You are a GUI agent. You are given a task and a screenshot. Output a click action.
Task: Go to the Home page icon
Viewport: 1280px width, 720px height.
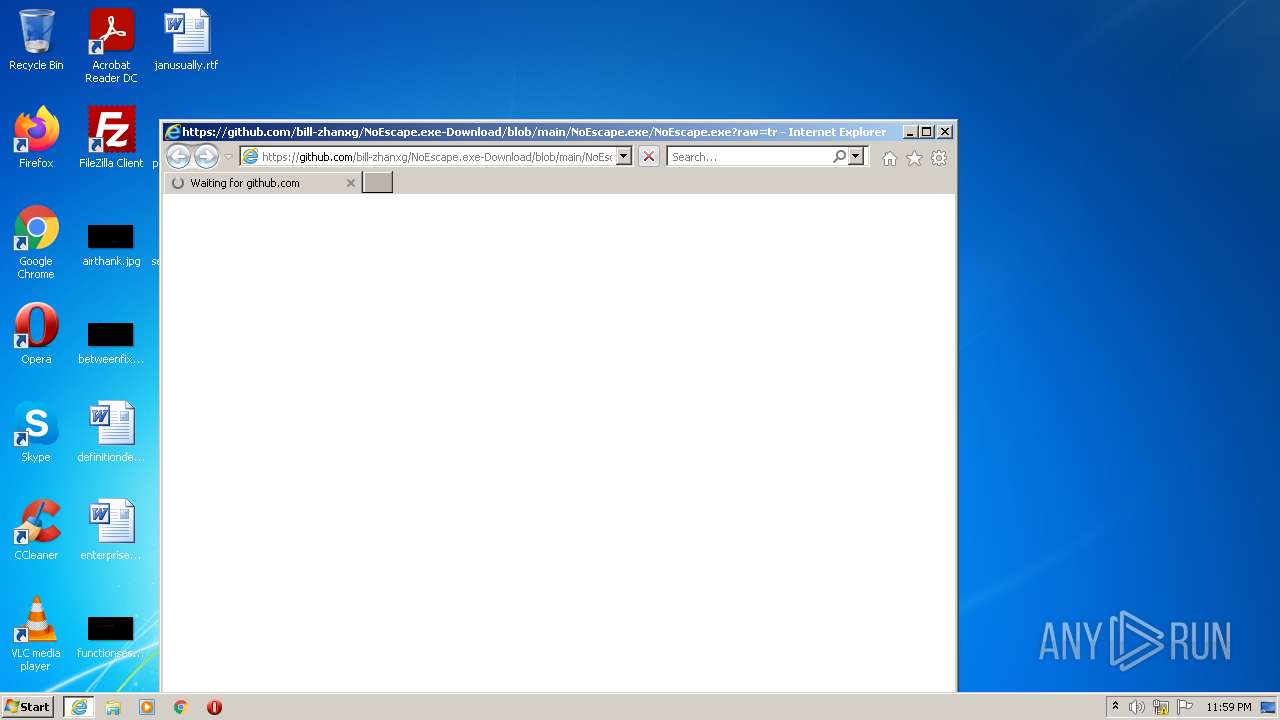pyautogui.click(x=890, y=158)
